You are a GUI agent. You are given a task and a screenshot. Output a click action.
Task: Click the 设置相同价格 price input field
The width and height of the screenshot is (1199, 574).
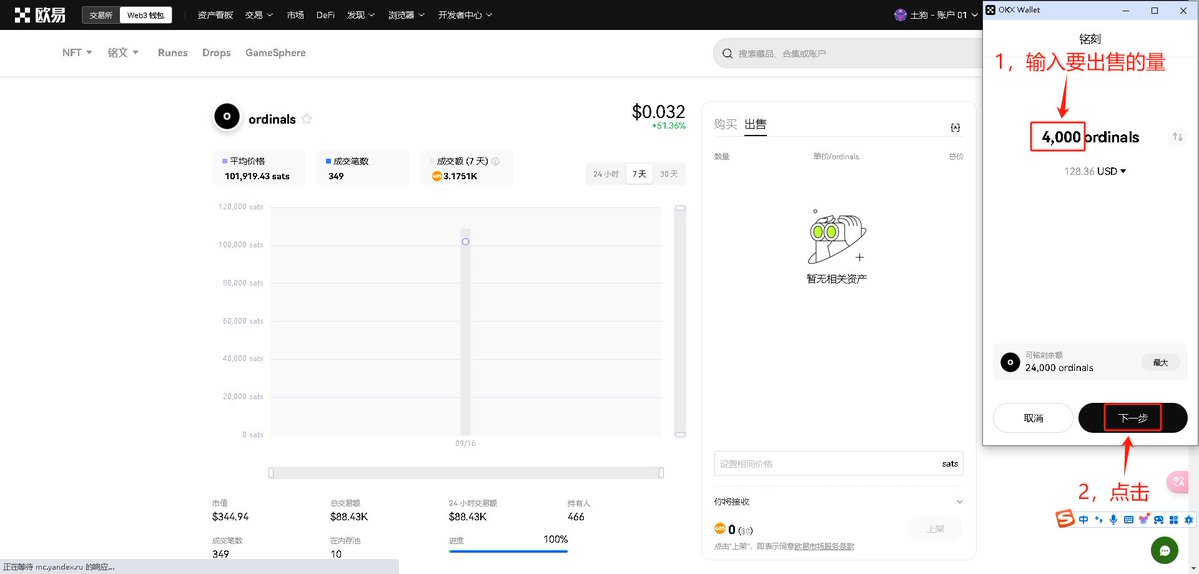point(825,464)
